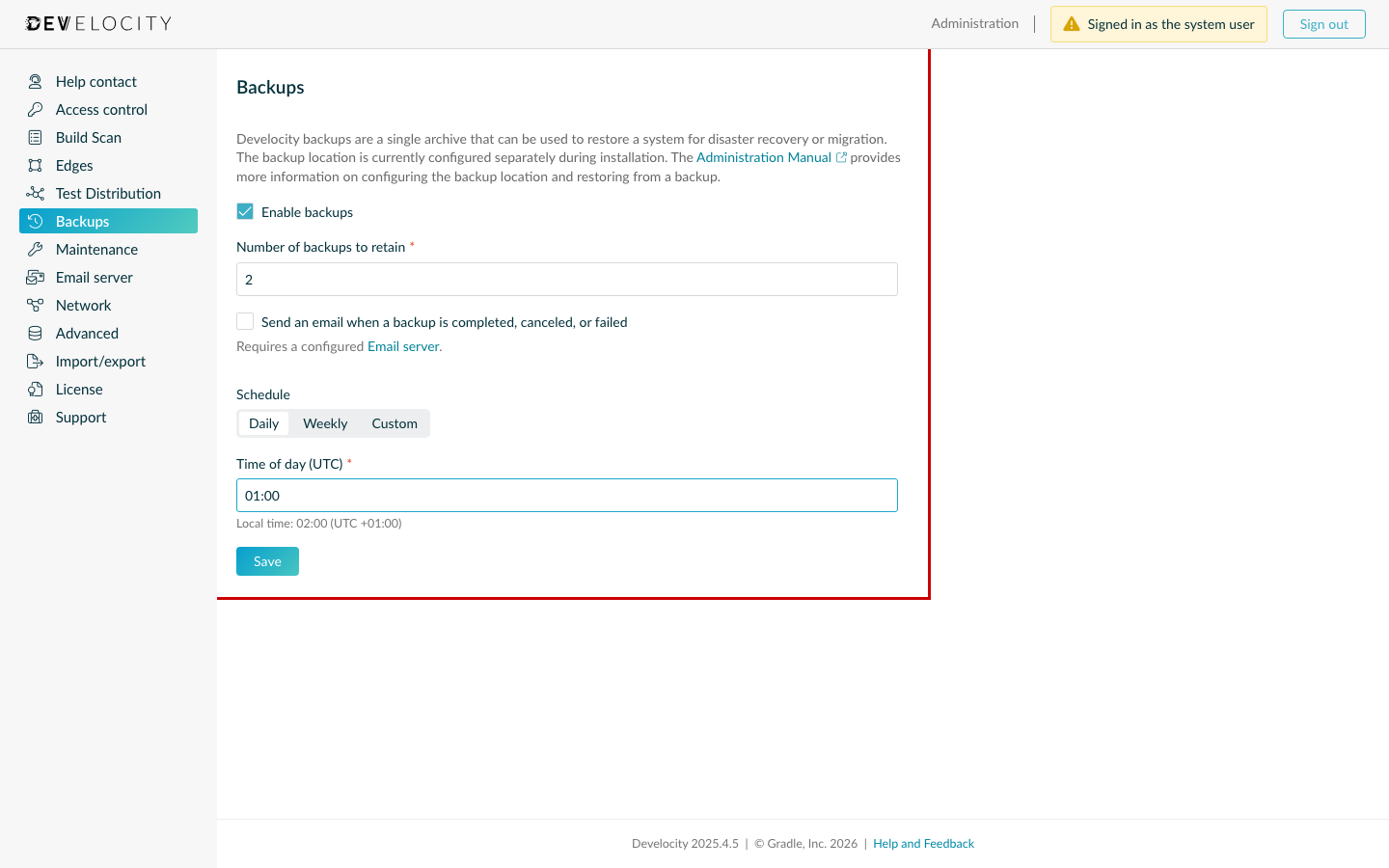
Task: Open the Help contact sidebar icon
Action: (35, 81)
